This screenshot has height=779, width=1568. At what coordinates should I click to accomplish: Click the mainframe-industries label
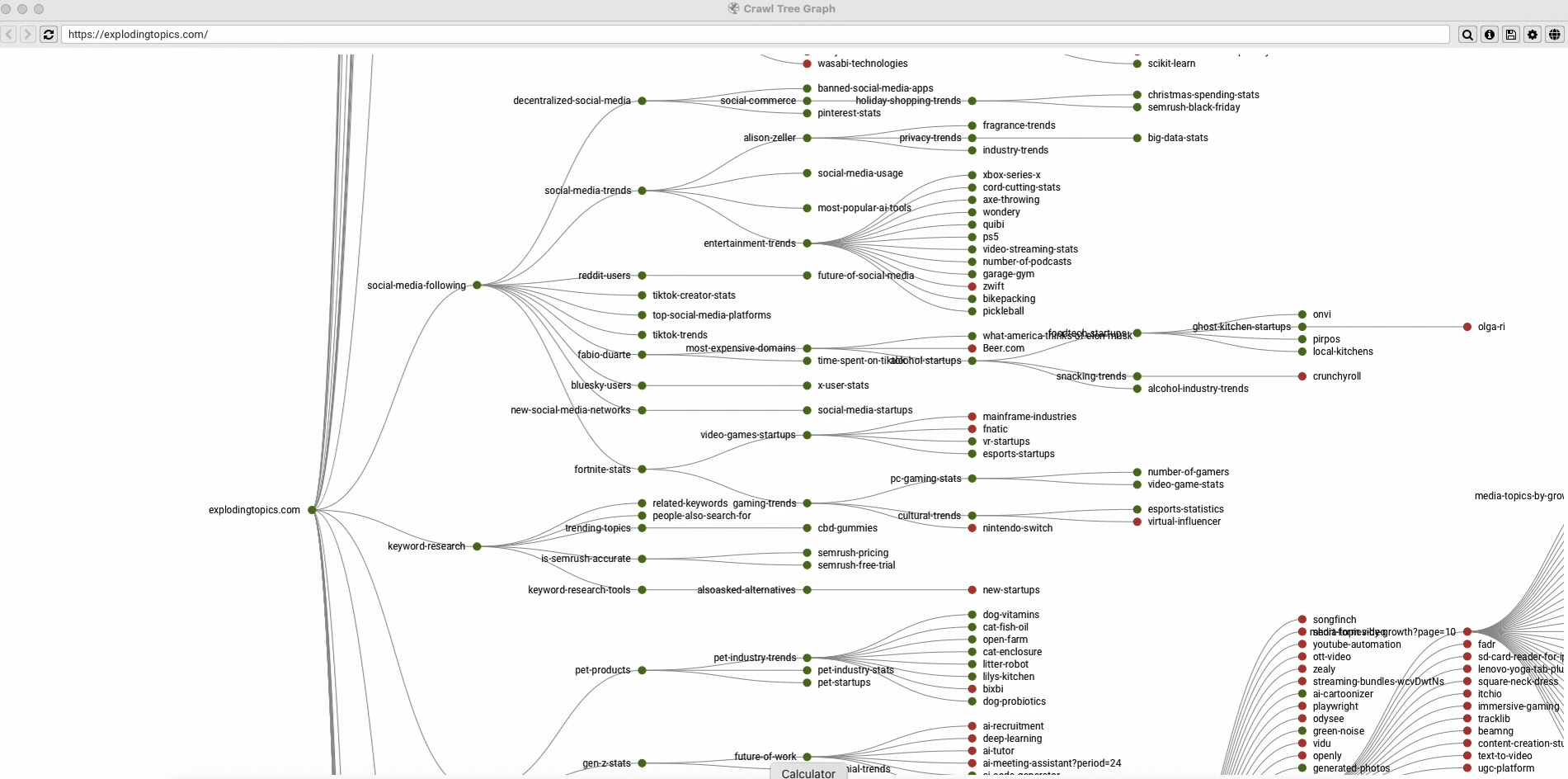click(x=1029, y=417)
